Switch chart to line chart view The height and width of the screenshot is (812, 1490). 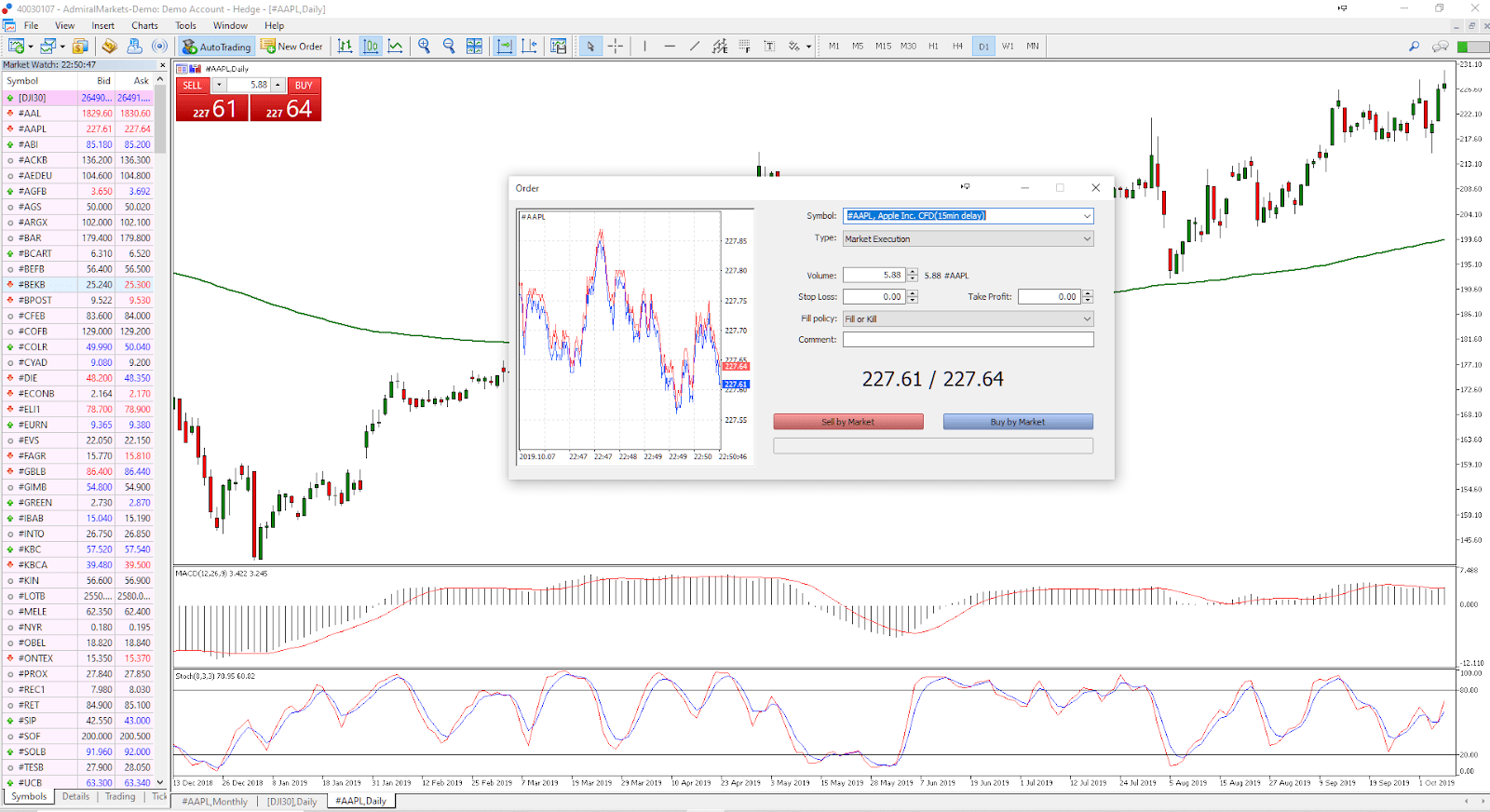pyautogui.click(x=395, y=46)
